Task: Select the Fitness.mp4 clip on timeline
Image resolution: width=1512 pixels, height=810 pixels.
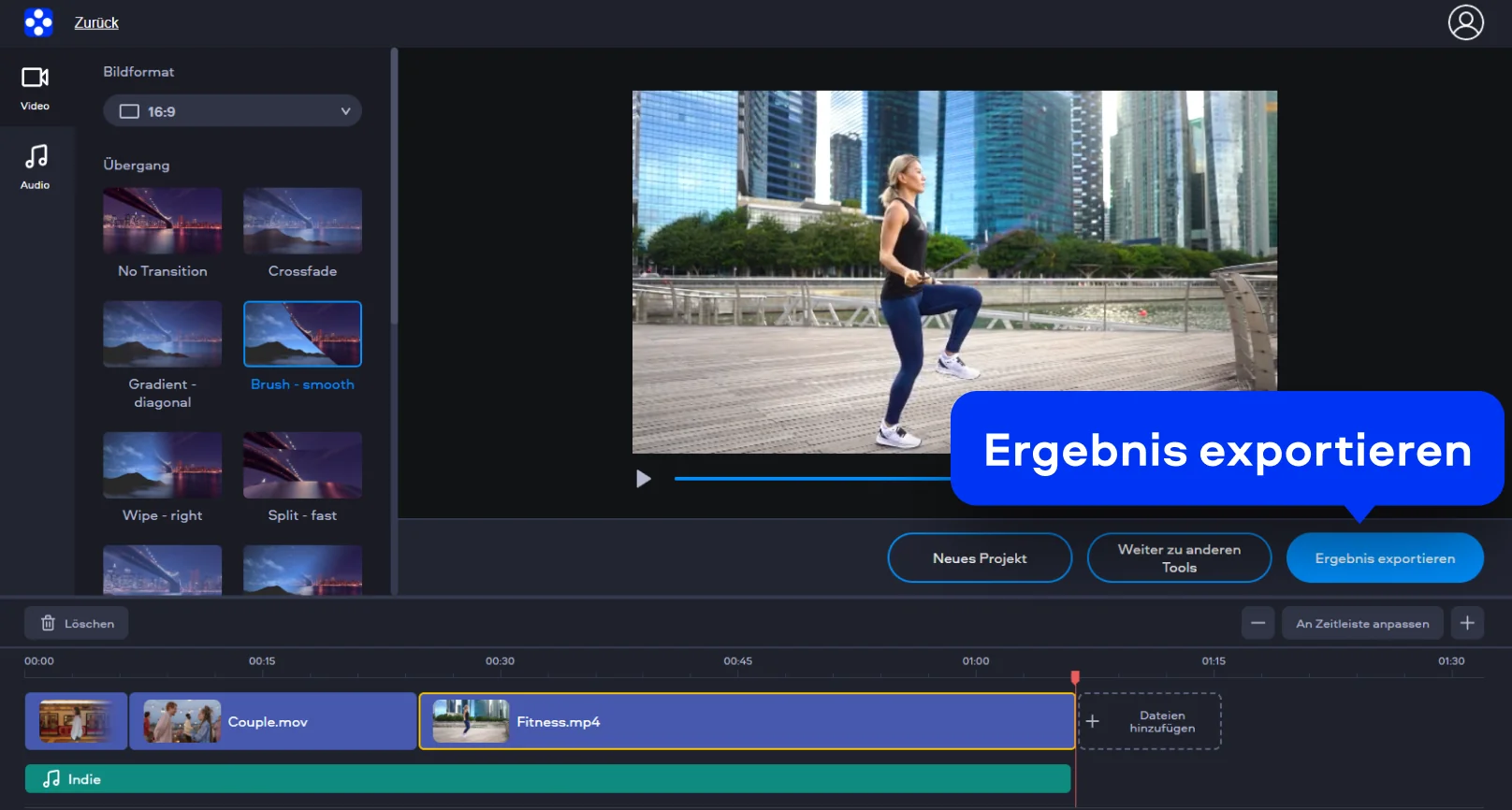Action: pos(746,721)
